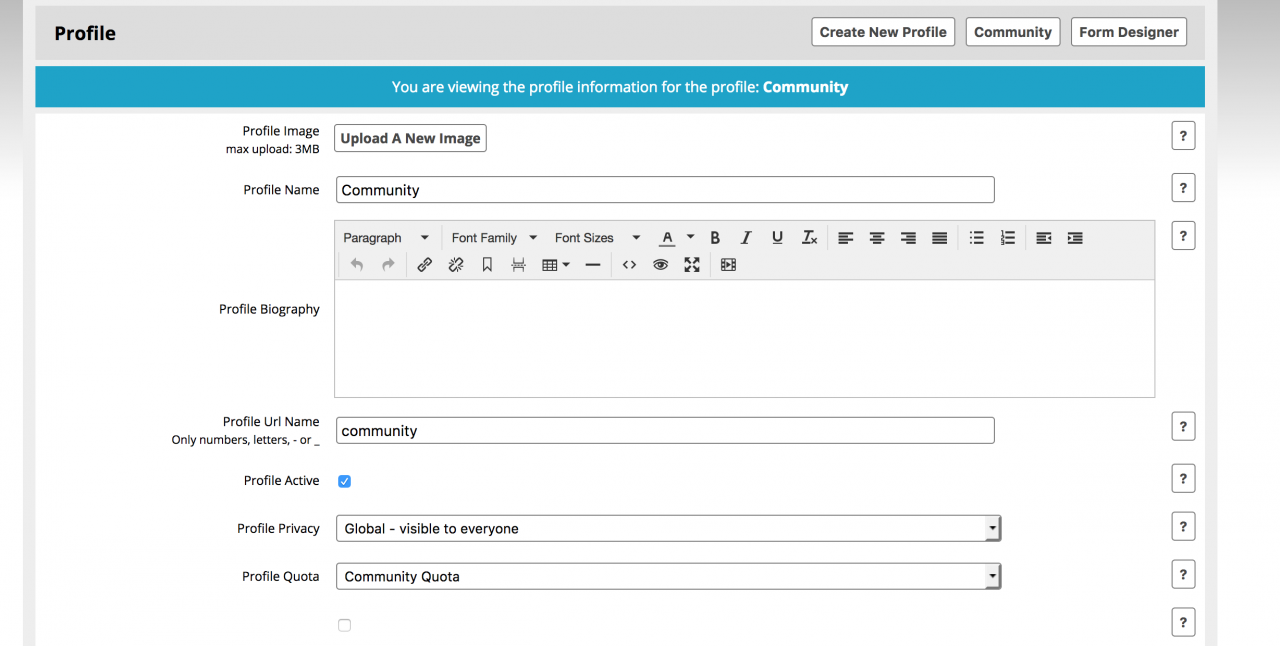Open source code view icon
The image size is (1280, 646).
629,265
